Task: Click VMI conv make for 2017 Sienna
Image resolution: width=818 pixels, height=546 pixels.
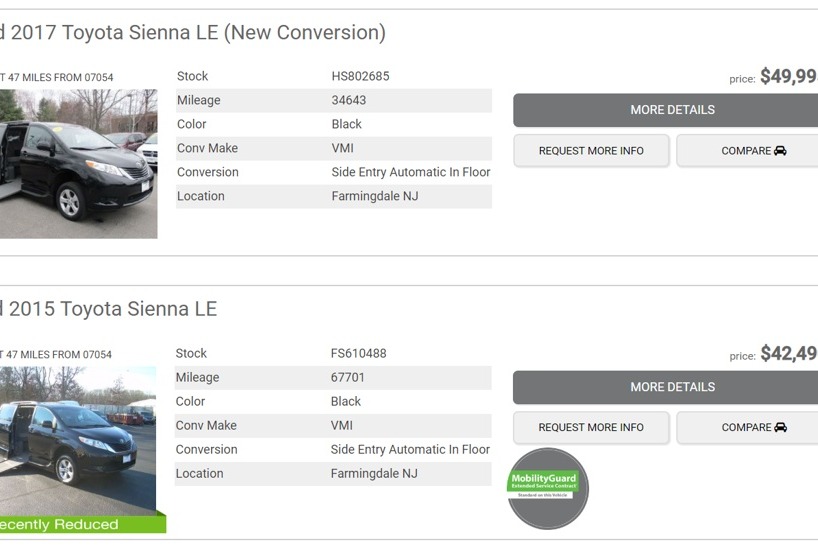Action: click(x=343, y=148)
